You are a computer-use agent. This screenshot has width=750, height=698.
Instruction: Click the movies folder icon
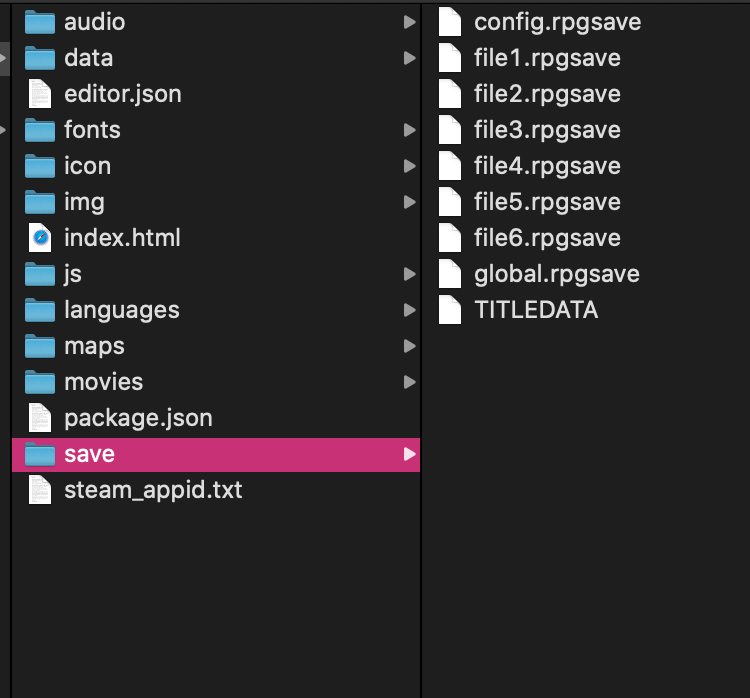click(x=40, y=382)
